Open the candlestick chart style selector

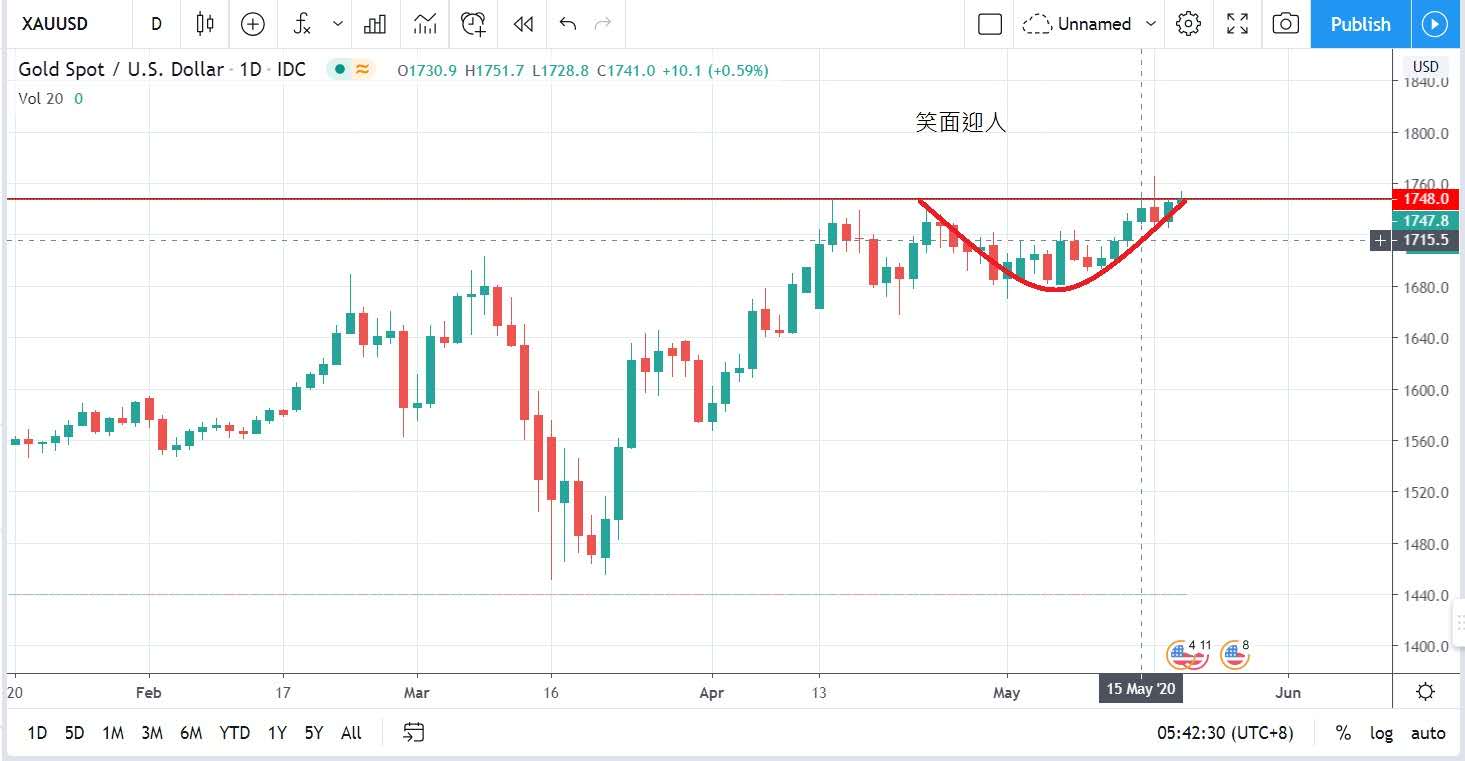tap(205, 24)
